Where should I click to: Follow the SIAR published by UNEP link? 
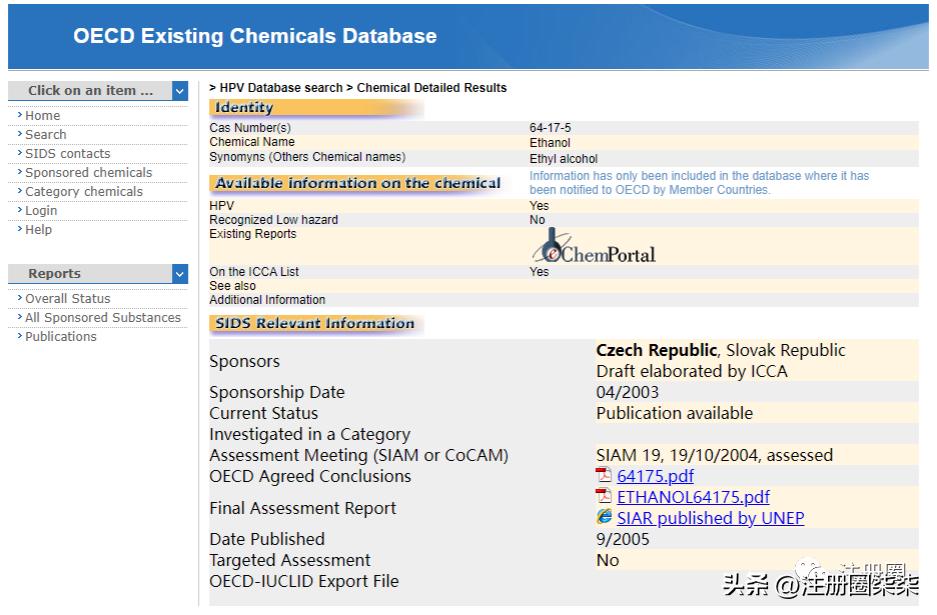pos(710,518)
